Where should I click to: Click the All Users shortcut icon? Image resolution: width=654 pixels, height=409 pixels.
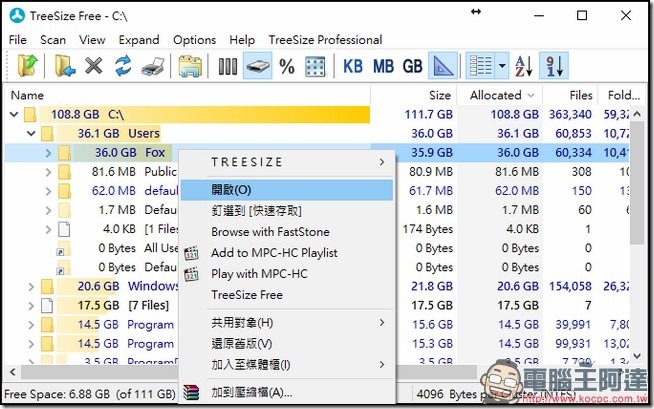click(63, 248)
